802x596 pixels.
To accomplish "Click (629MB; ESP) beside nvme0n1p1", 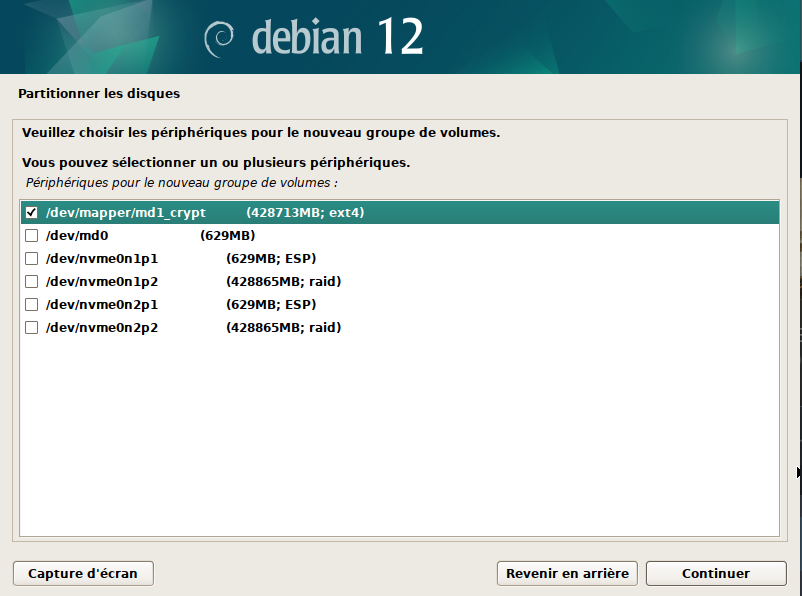I will 271,258.
